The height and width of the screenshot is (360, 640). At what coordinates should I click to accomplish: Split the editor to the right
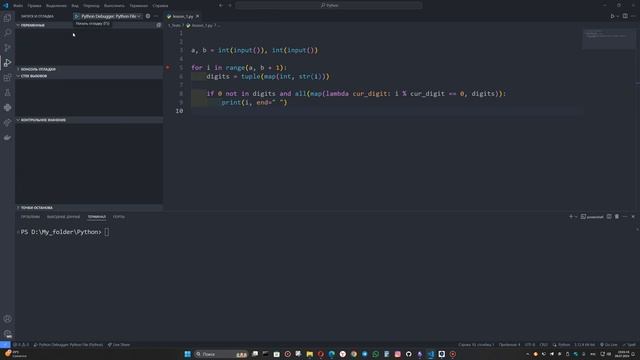625,16
